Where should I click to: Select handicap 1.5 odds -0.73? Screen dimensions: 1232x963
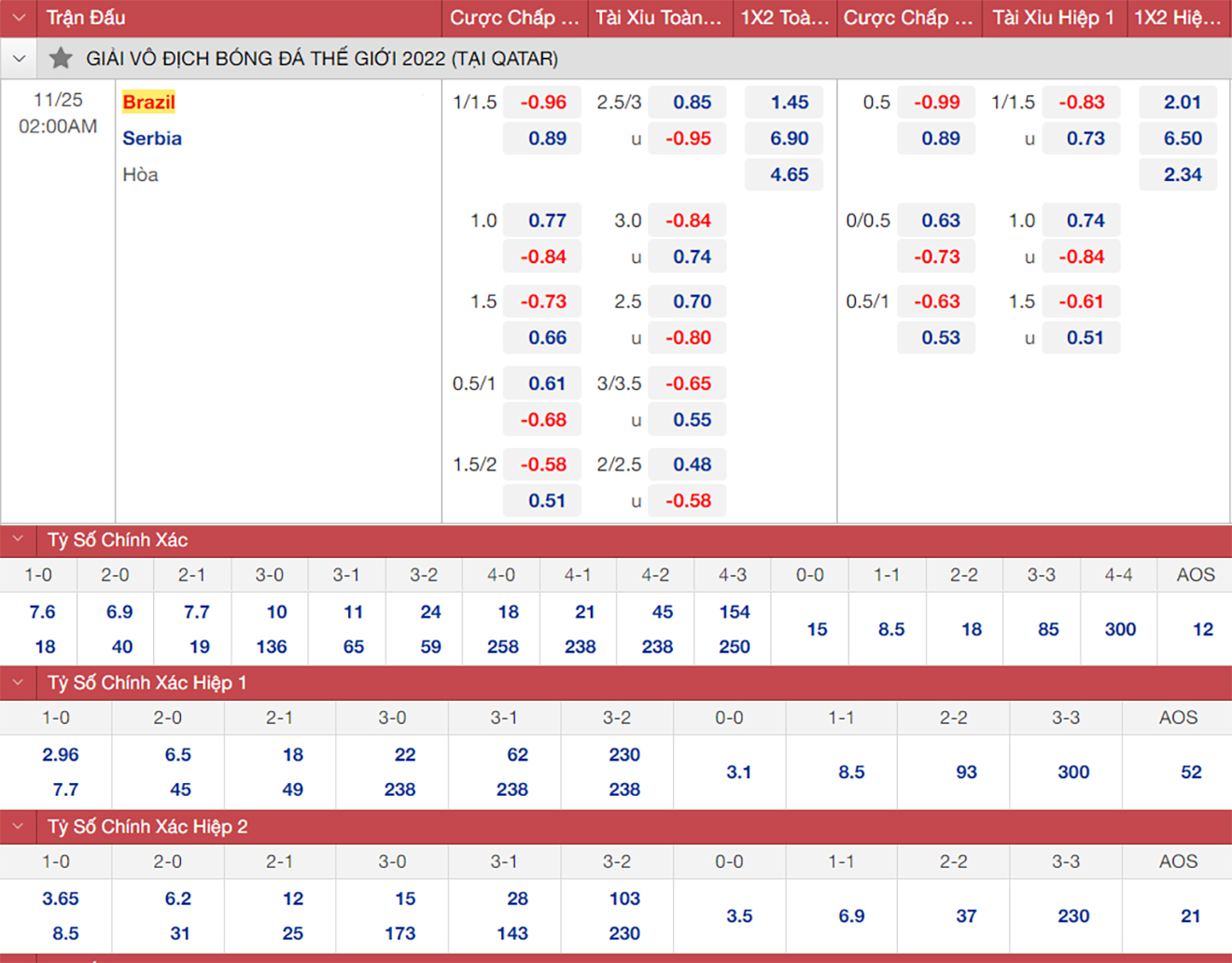(542, 301)
